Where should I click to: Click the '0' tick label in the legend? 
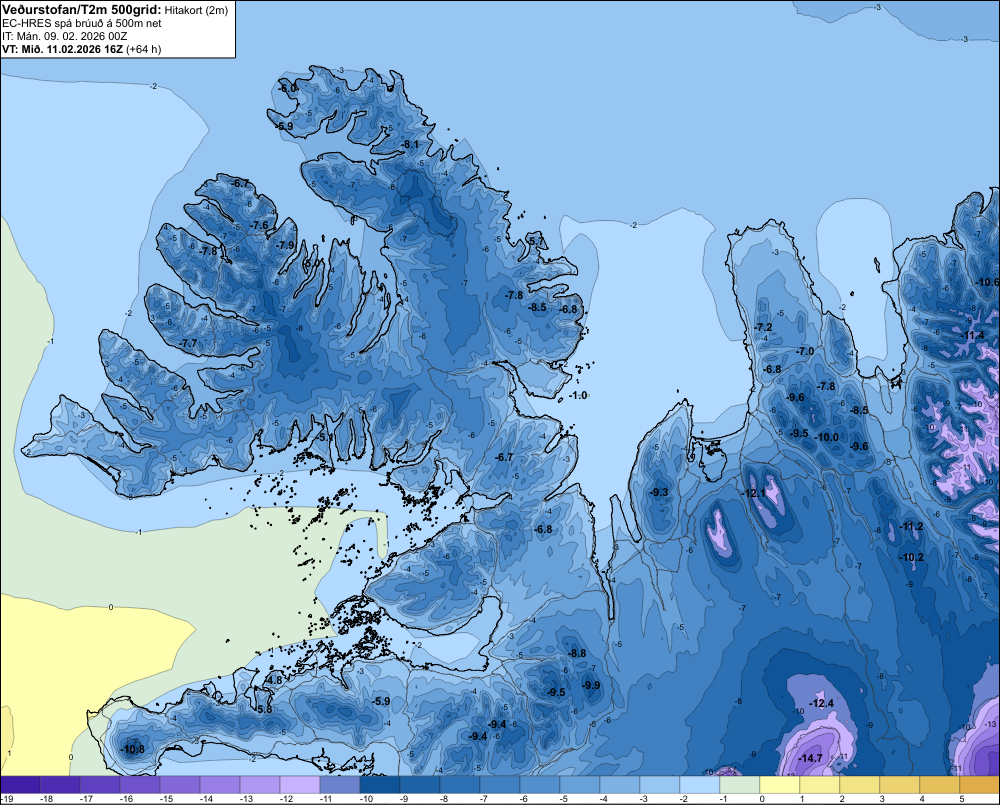[761, 799]
